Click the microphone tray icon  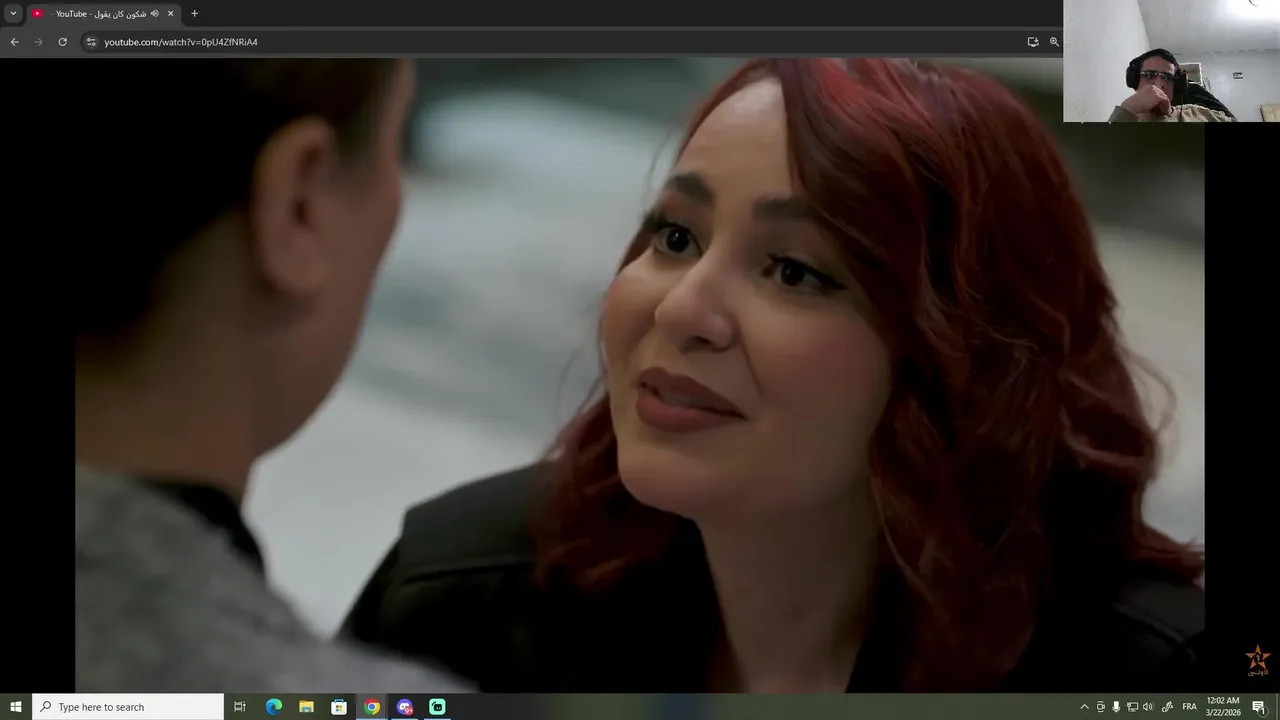coord(1116,707)
